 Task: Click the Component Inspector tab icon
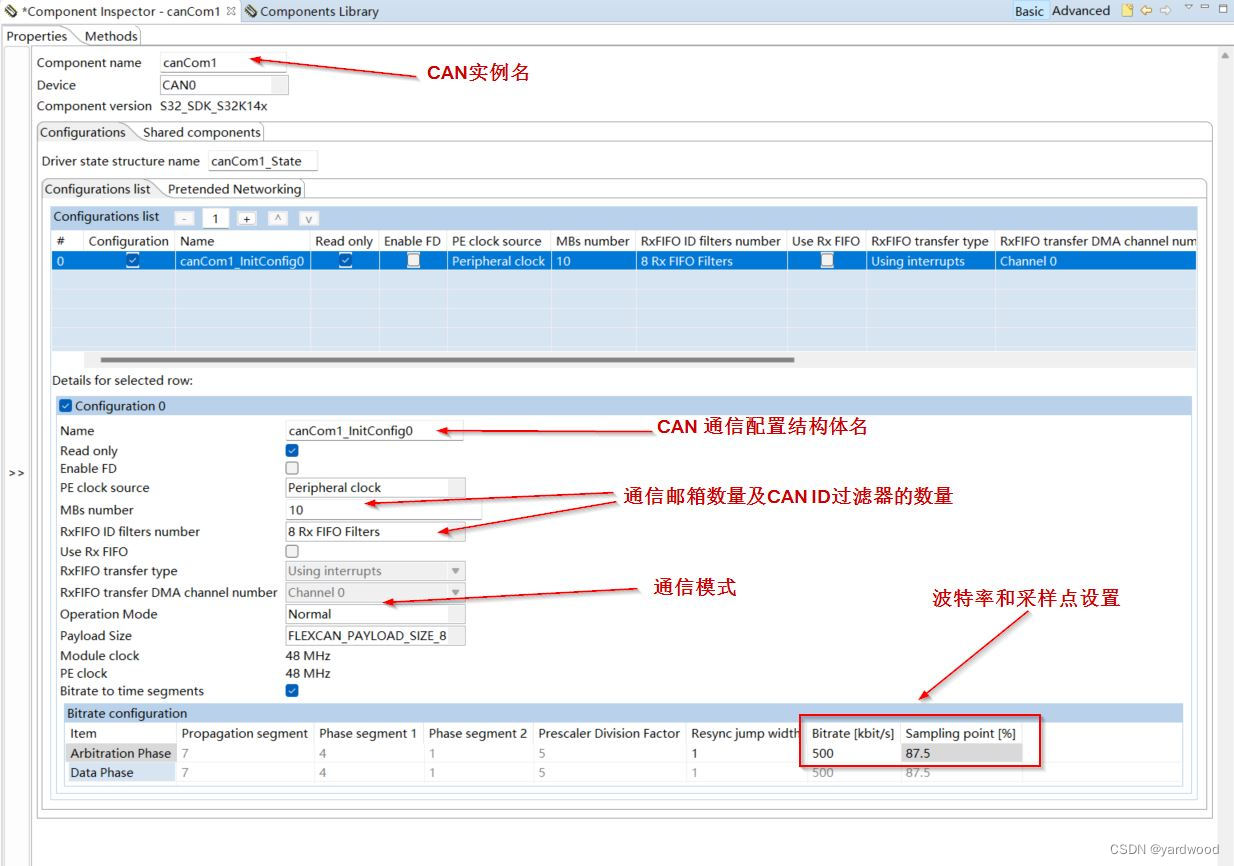(10, 11)
